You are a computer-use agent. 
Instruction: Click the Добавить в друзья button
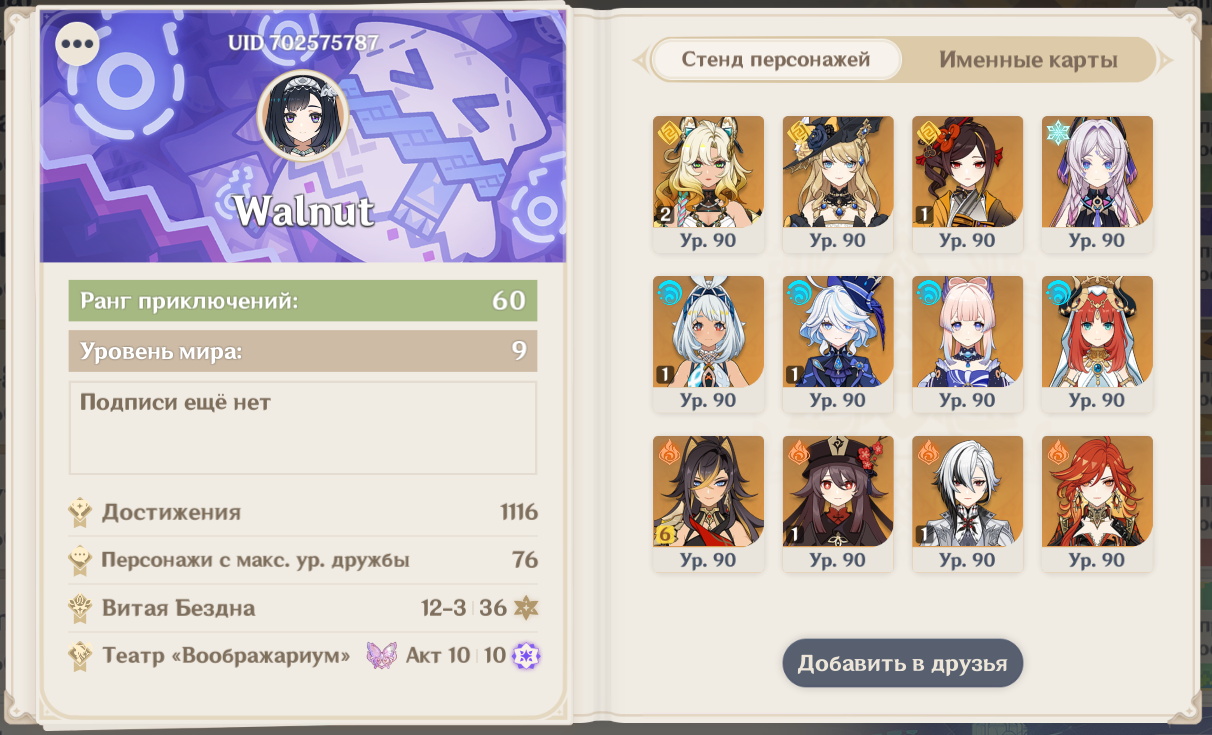click(902, 663)
